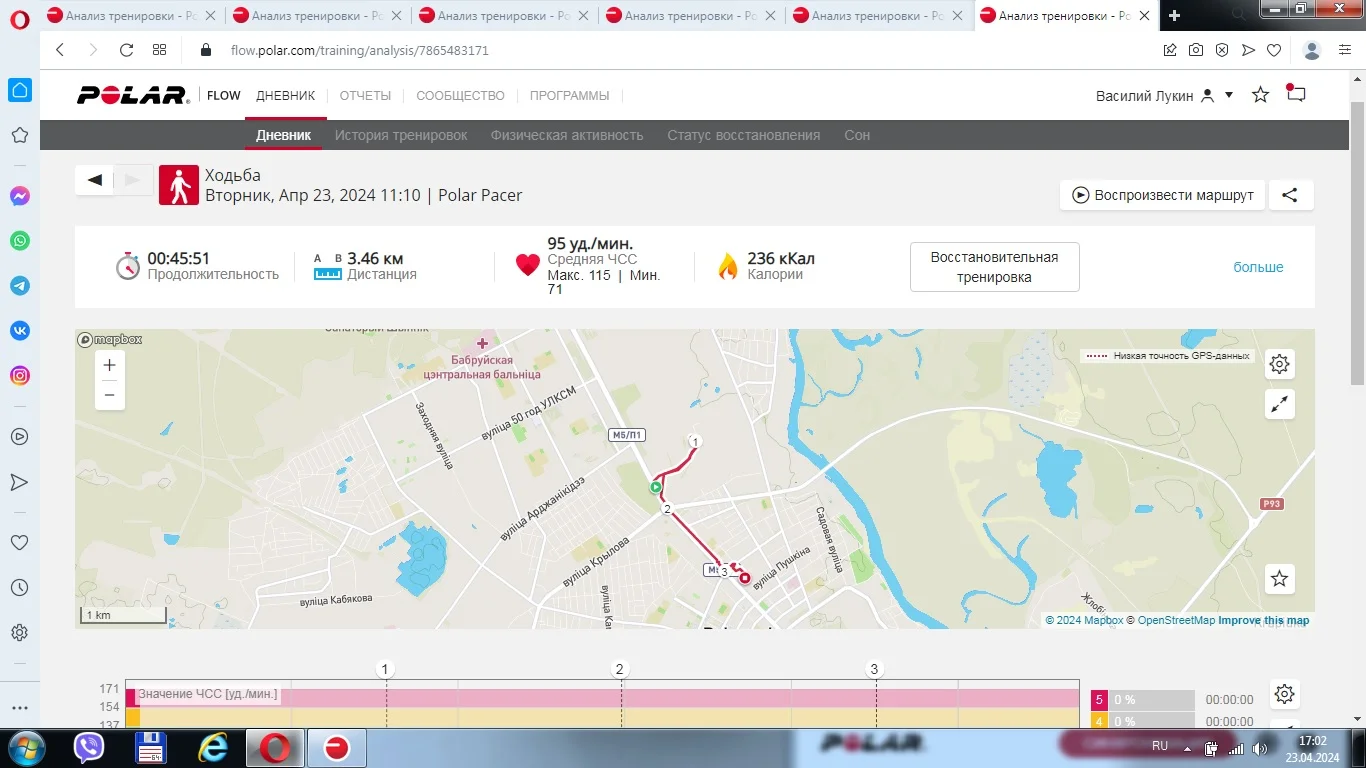The width and height of the screenshot is (1366, 768).
Task: Reload the current page
Action: [x=126, y=50]
